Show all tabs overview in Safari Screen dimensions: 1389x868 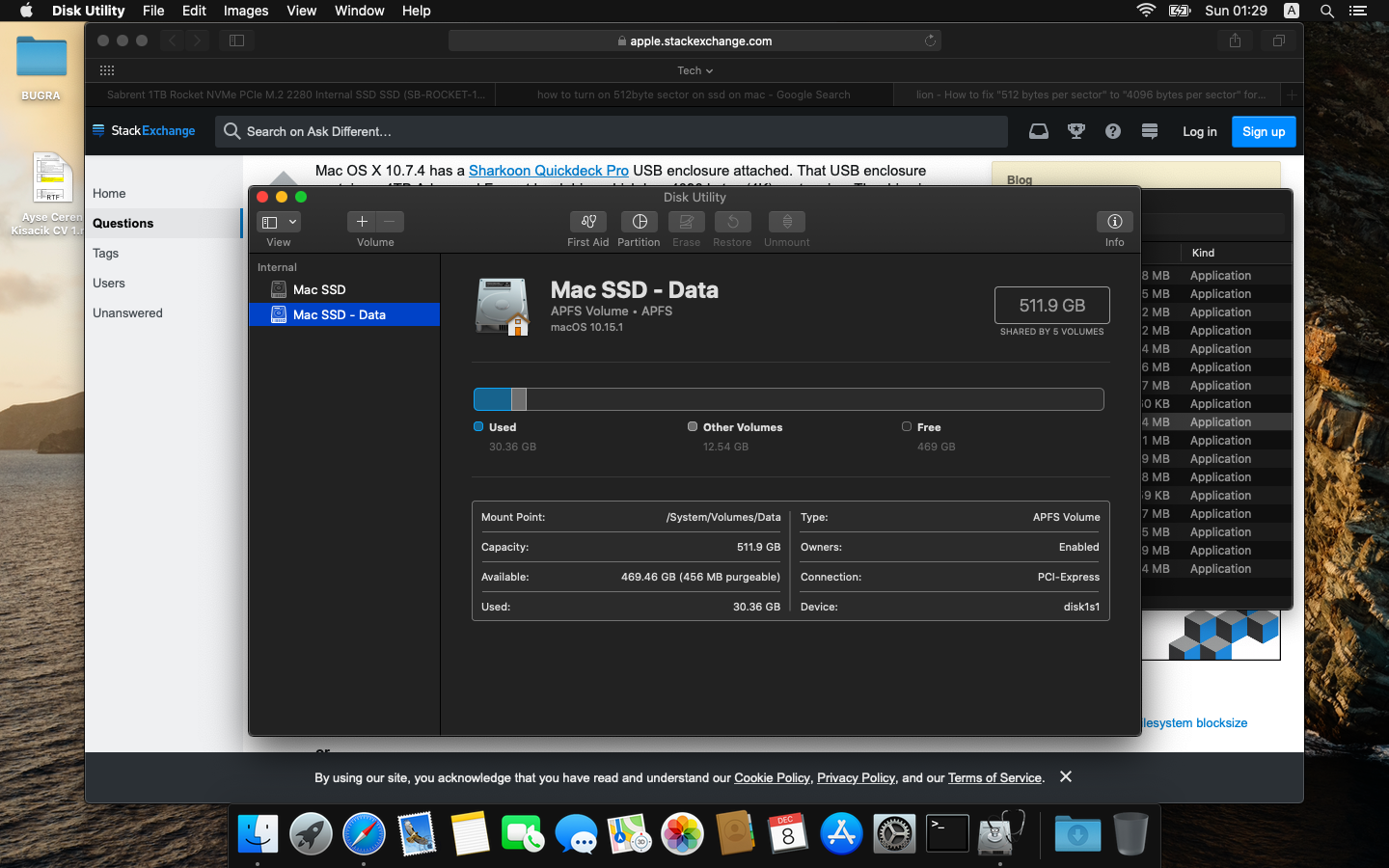click(1278, 41)
